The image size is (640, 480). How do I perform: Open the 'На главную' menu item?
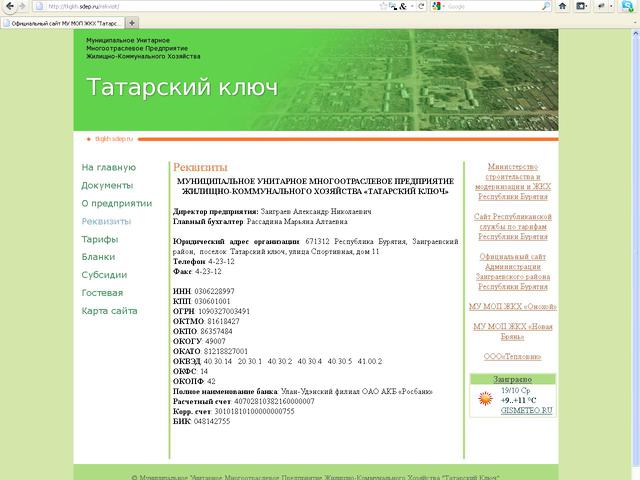click(x=109, y=167)
